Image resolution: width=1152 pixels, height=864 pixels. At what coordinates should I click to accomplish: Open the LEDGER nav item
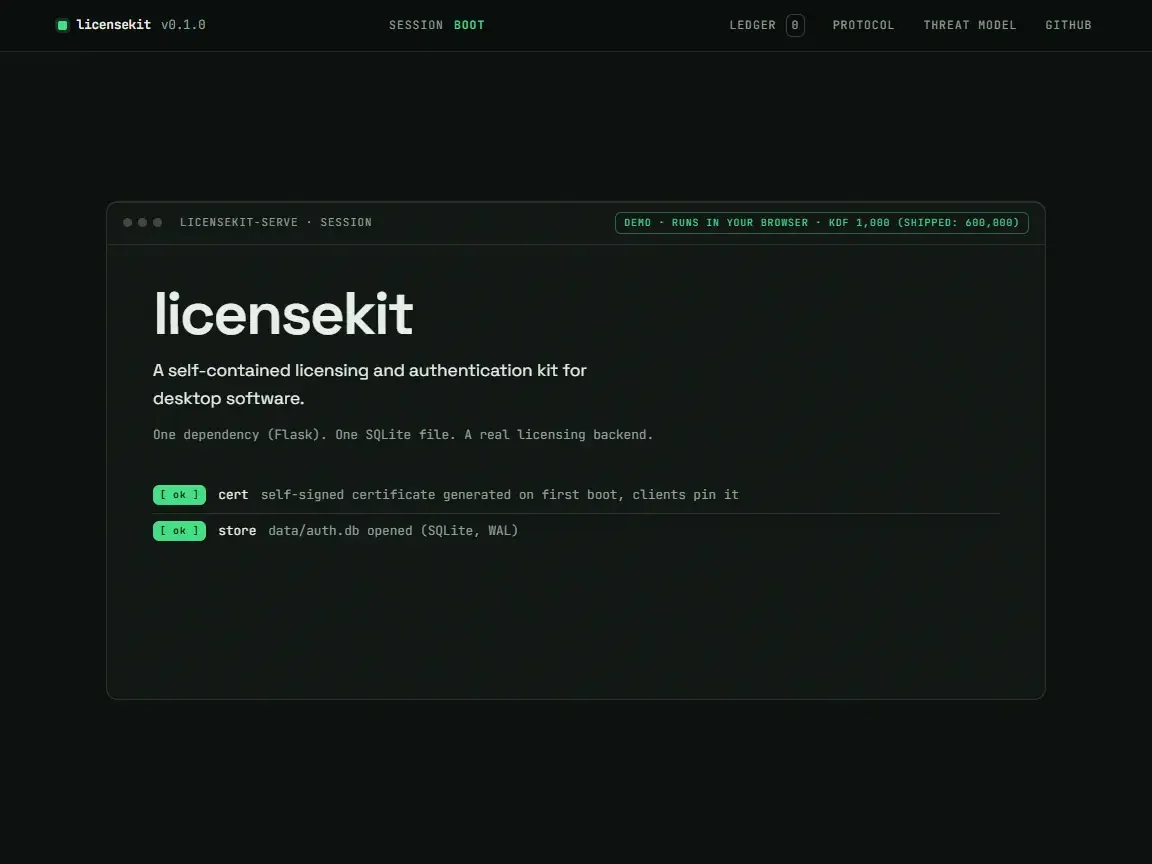[x=766, y=25]
